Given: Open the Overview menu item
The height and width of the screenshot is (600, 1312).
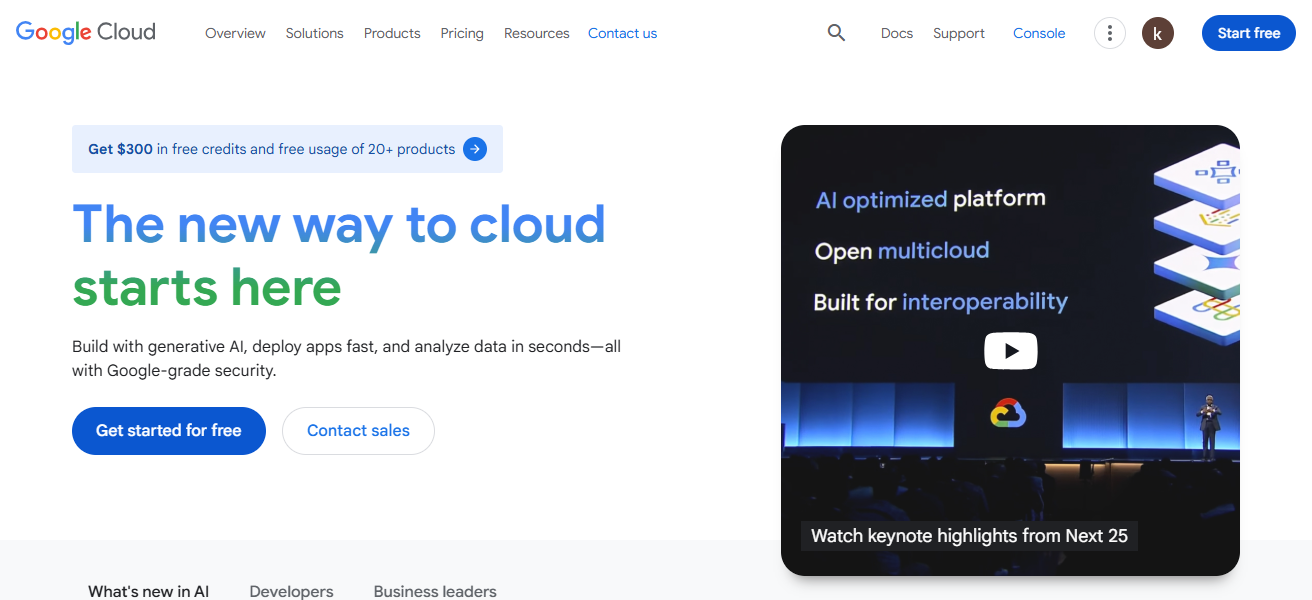Looking at the screenshot, I should (235, 32).
